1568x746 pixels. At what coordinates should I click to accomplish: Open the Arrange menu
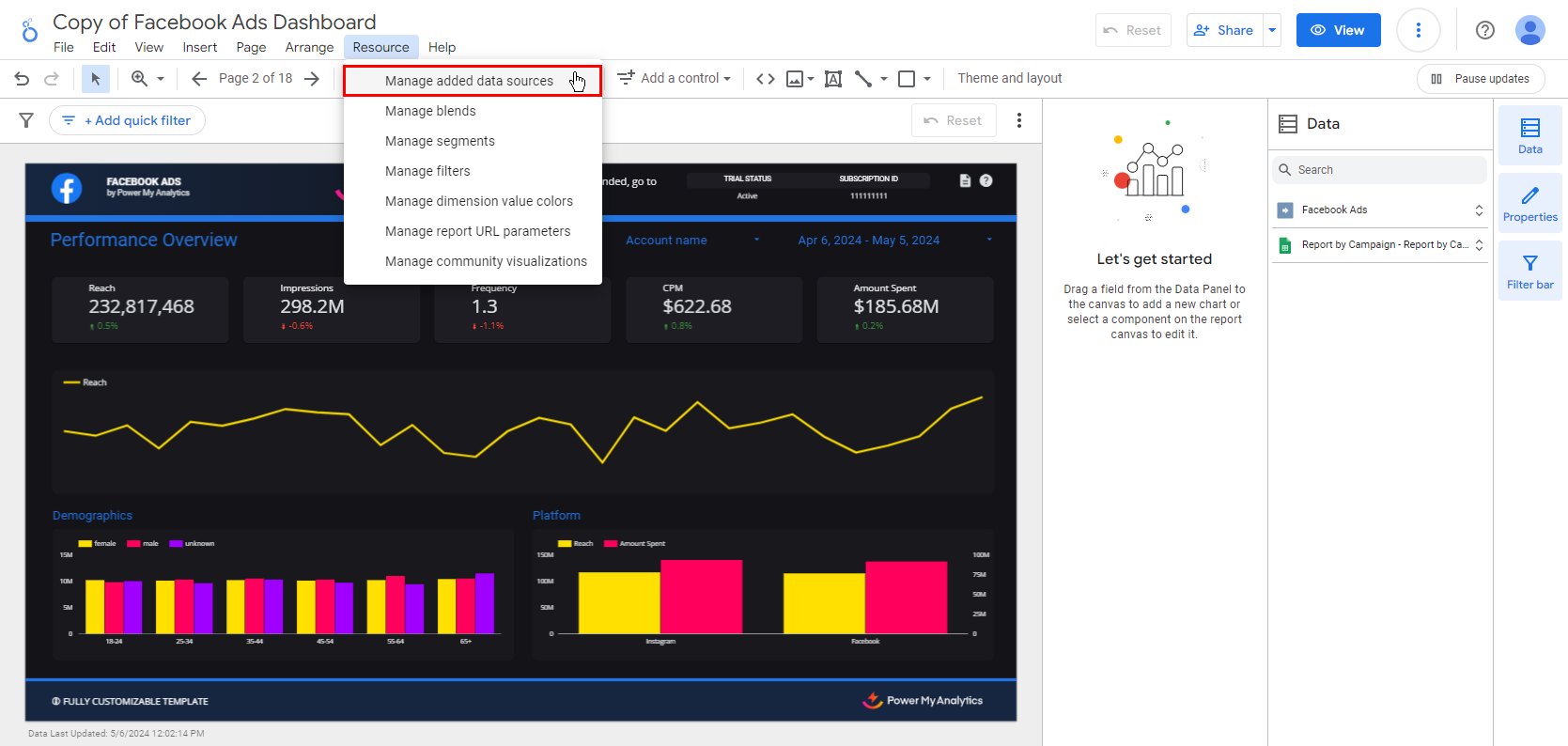pos(309,47)
